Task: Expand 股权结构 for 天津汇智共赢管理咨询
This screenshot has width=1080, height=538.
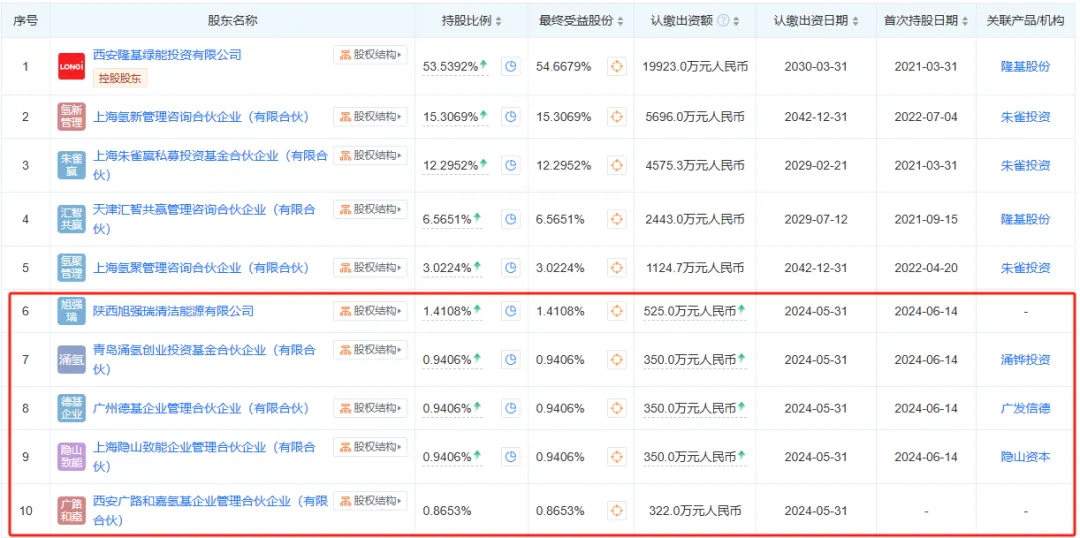Action: (x=370, y=209)
